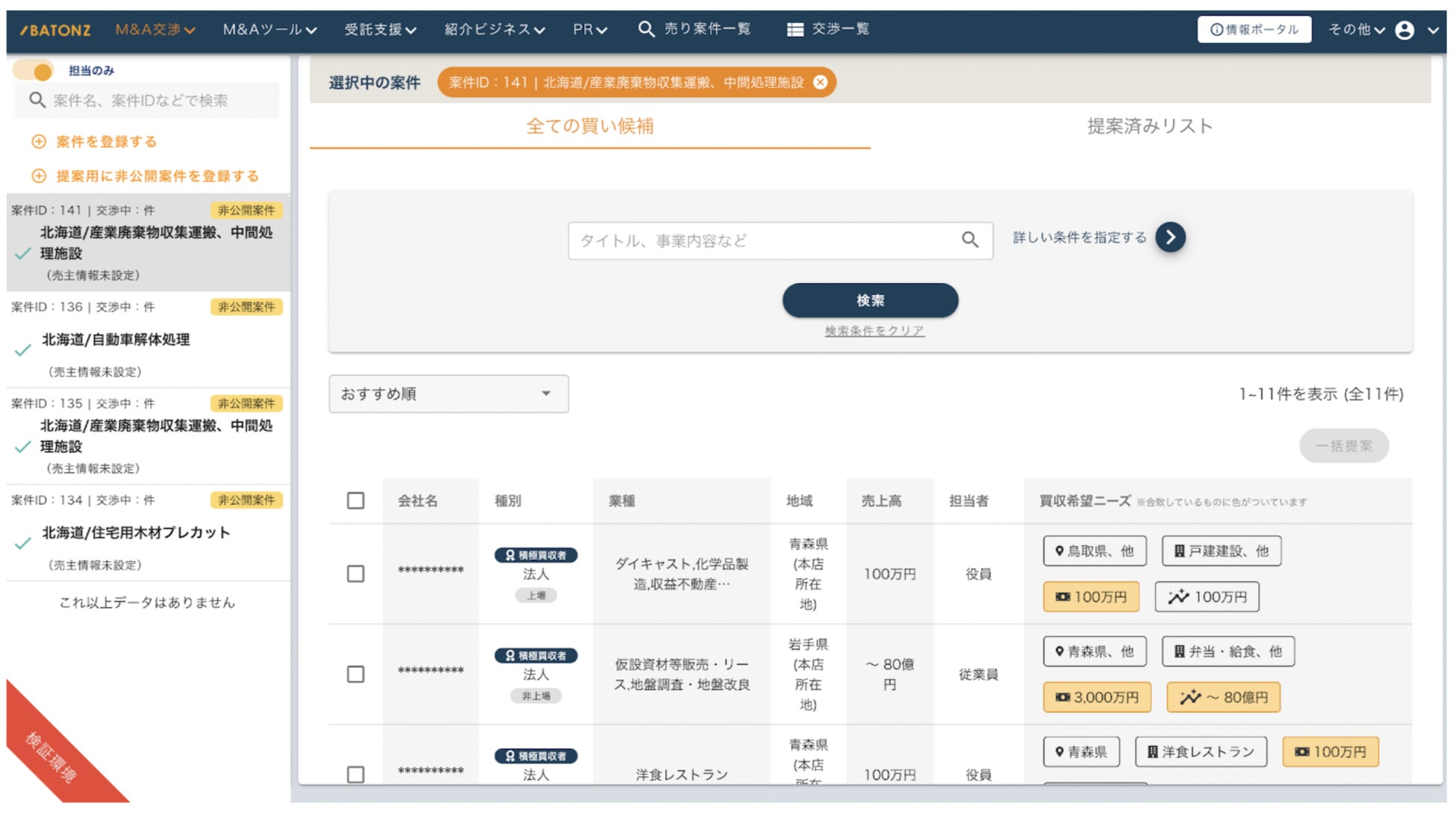Open the おすすめ順 sort dropdown
Image resolution: width=1456 pixels, height=815 pixels.
tap(448, 394)
